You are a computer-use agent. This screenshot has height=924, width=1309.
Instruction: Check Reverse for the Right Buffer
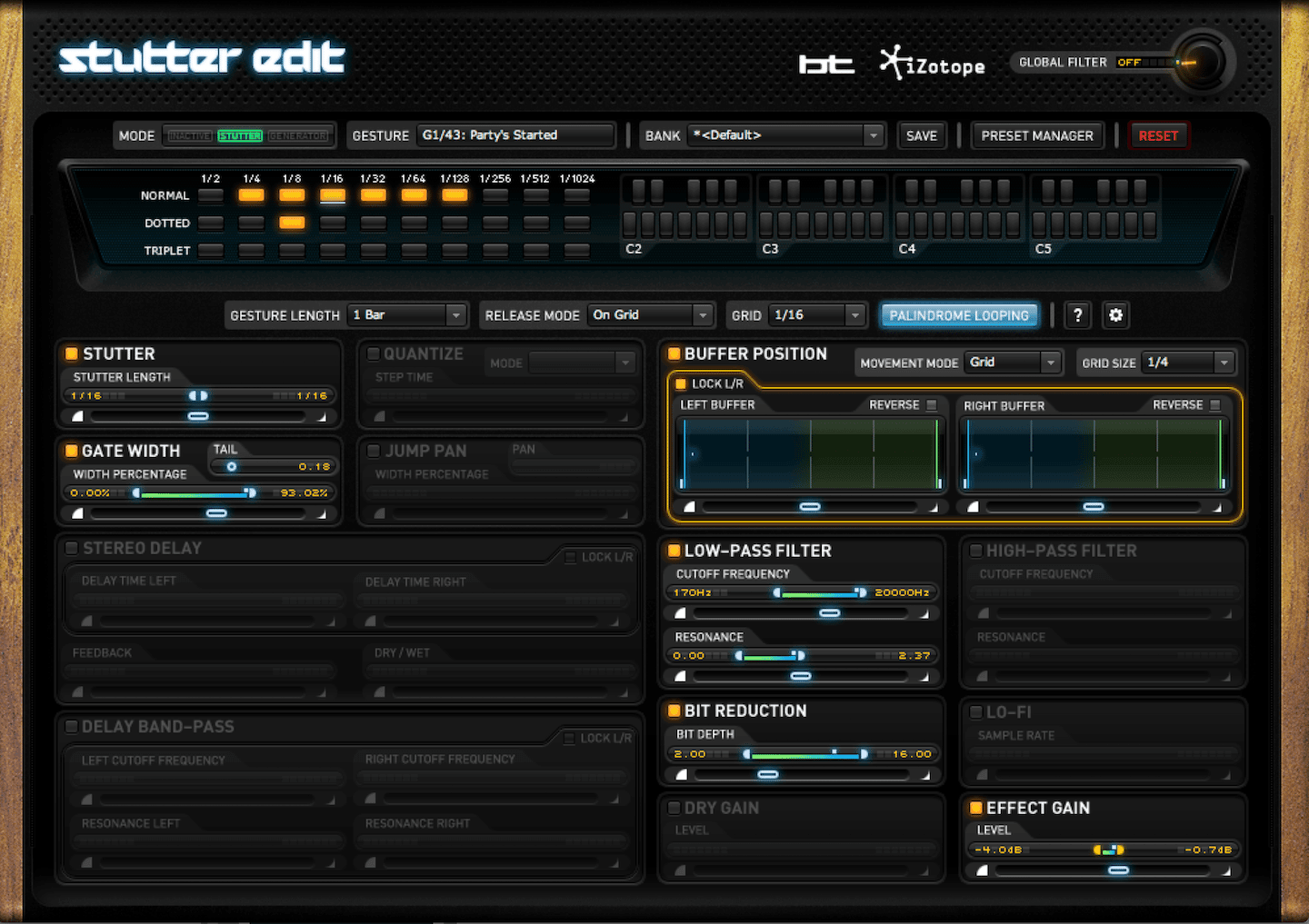point(1215,405)
